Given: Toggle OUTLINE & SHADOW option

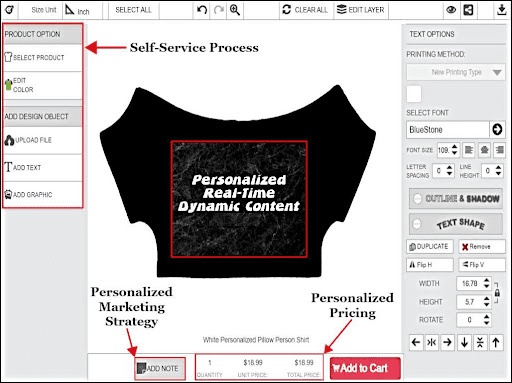Looking at the screenshot, I should pyautogui.click(x=456, y=199).
